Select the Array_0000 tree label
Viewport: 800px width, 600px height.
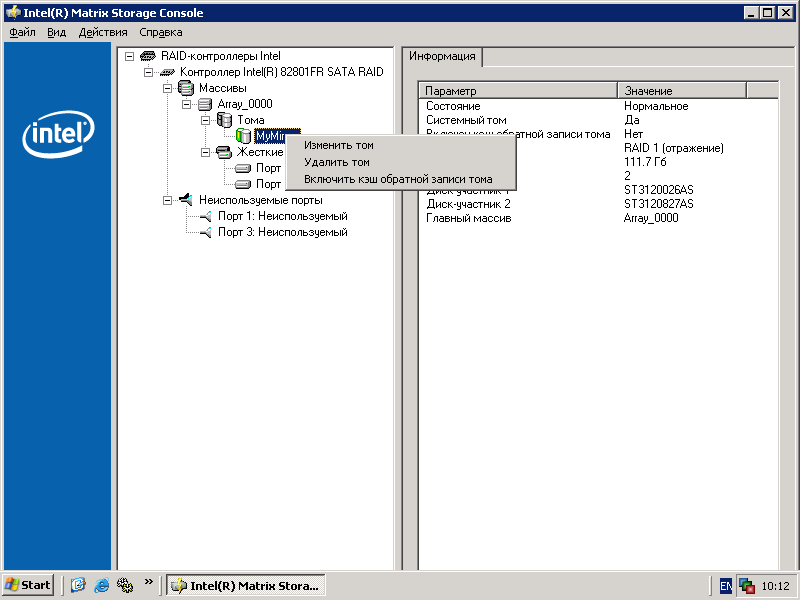245,104
